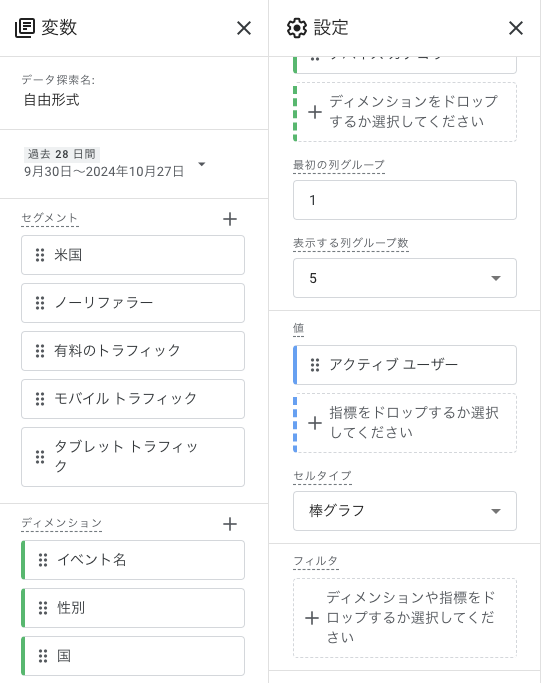Click 指標をドロップ metric drop zone
Image resolution: width=541 pixels, height=683 pixels.
coord(405,423)
